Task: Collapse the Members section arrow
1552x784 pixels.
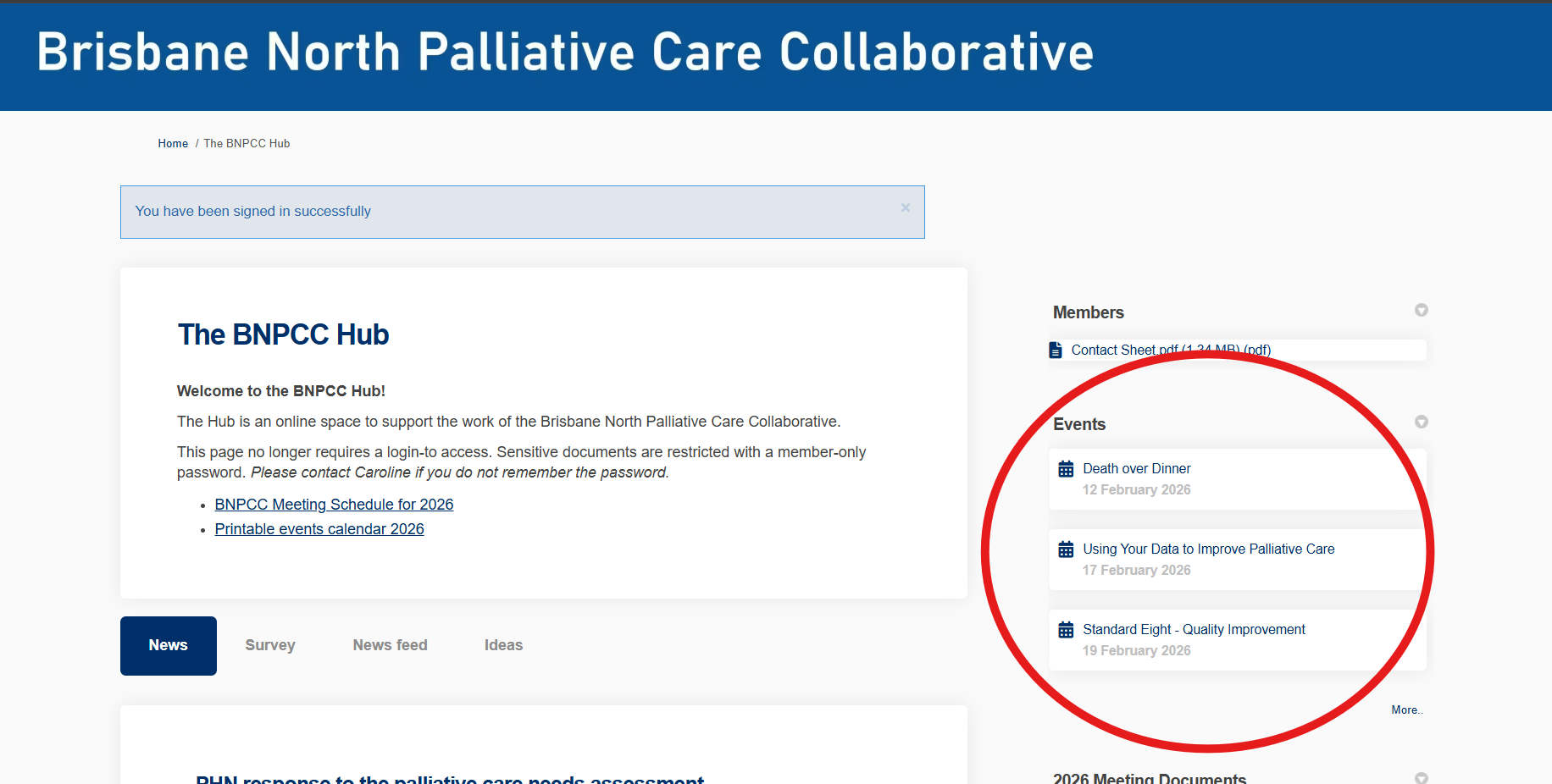Action: (1421, 311)
